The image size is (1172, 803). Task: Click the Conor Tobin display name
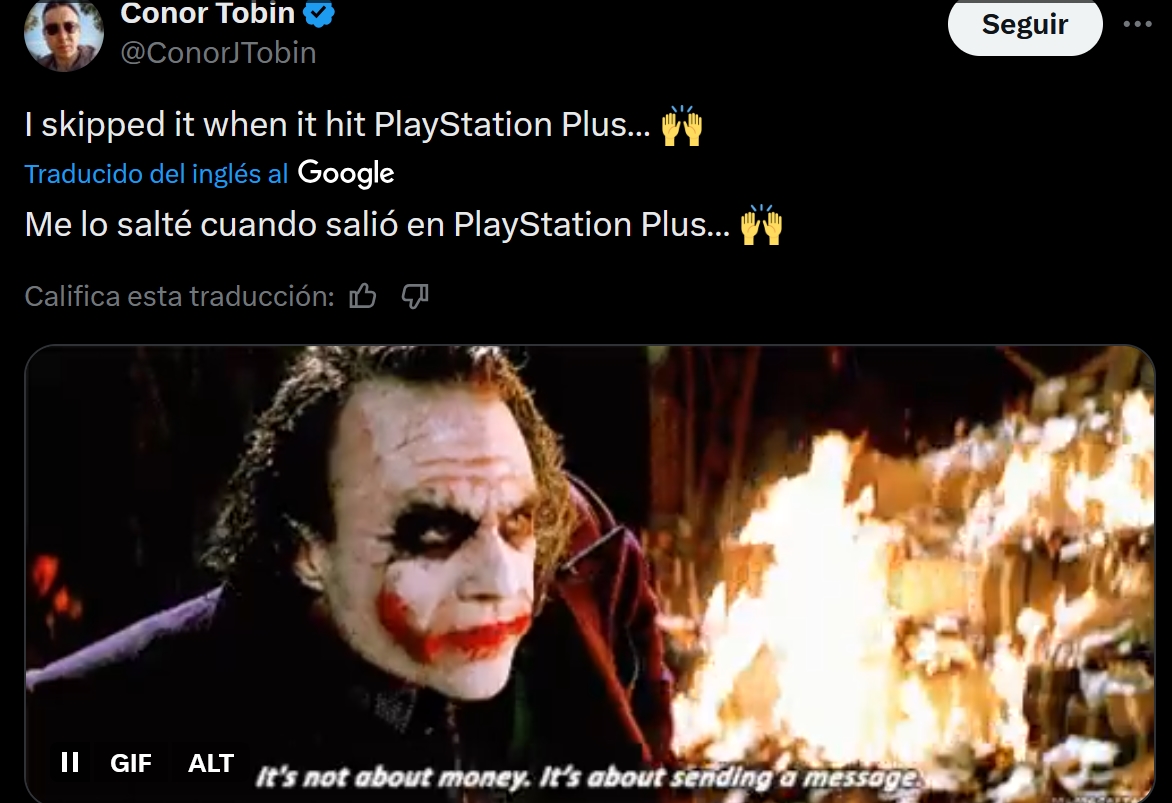click(207, 13)
